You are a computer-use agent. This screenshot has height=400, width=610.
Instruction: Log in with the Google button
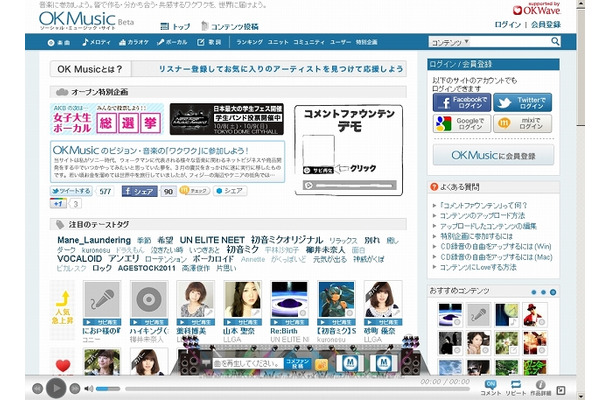(x=462, y=124)
